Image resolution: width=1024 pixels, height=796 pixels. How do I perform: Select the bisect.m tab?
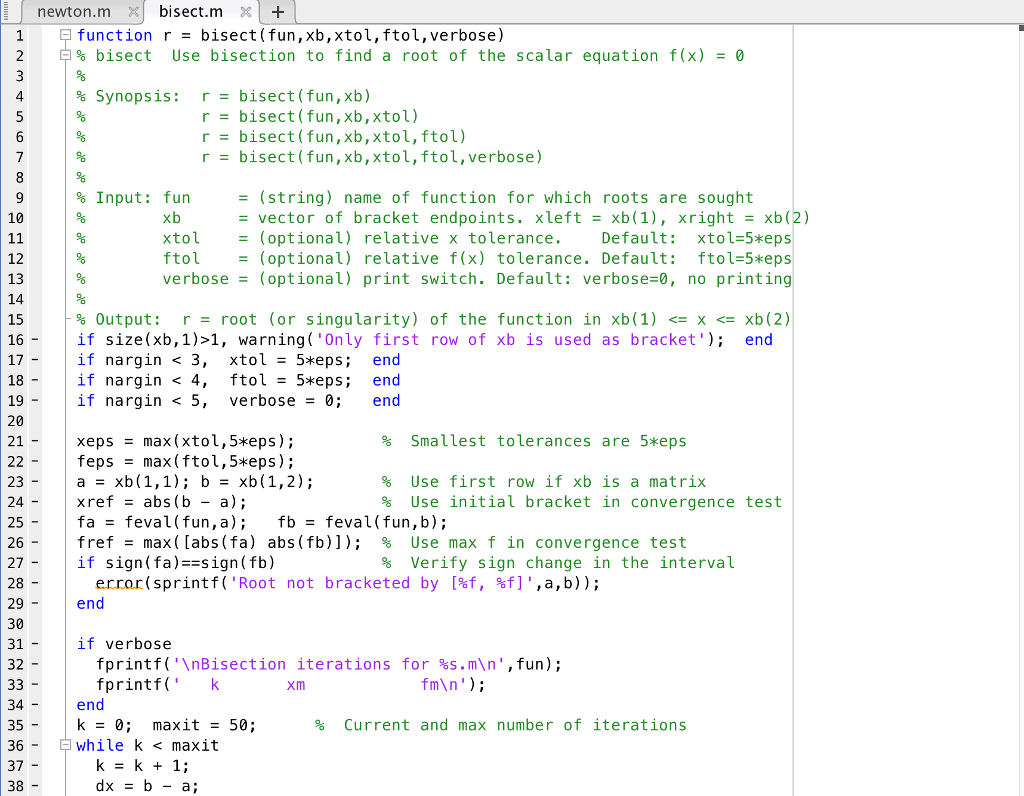pos(190,12)
